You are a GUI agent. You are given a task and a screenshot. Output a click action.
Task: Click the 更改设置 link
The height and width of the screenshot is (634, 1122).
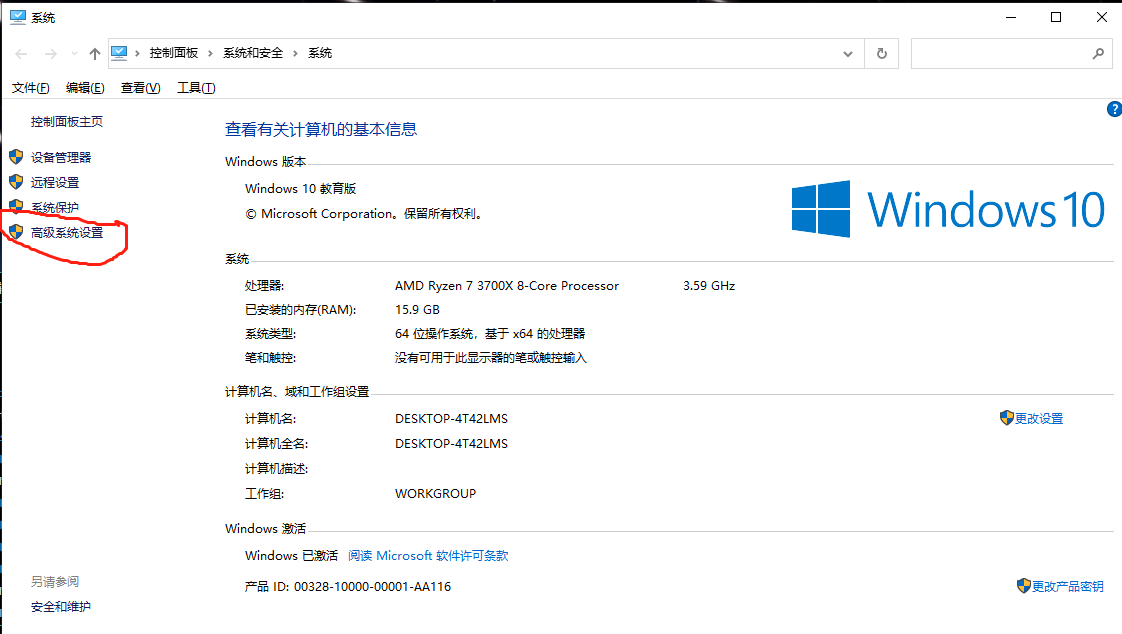point(1039,418)
